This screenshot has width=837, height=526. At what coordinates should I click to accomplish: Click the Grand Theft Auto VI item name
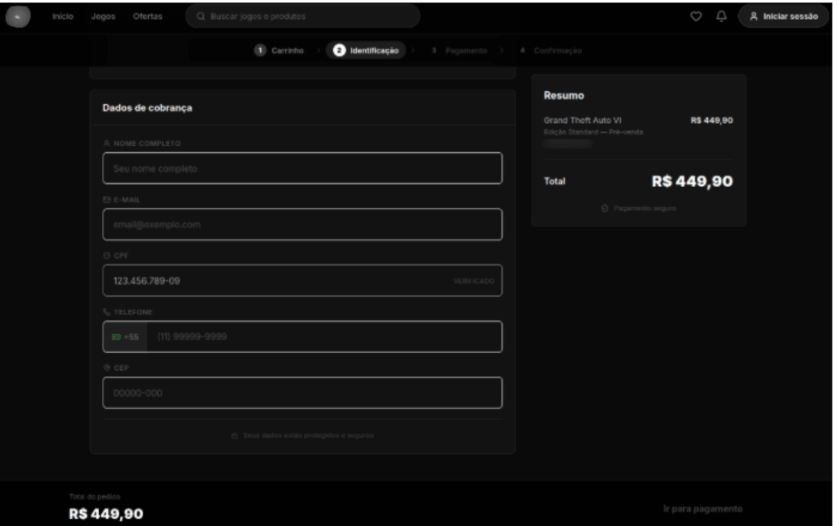click(x=582, y=121)
